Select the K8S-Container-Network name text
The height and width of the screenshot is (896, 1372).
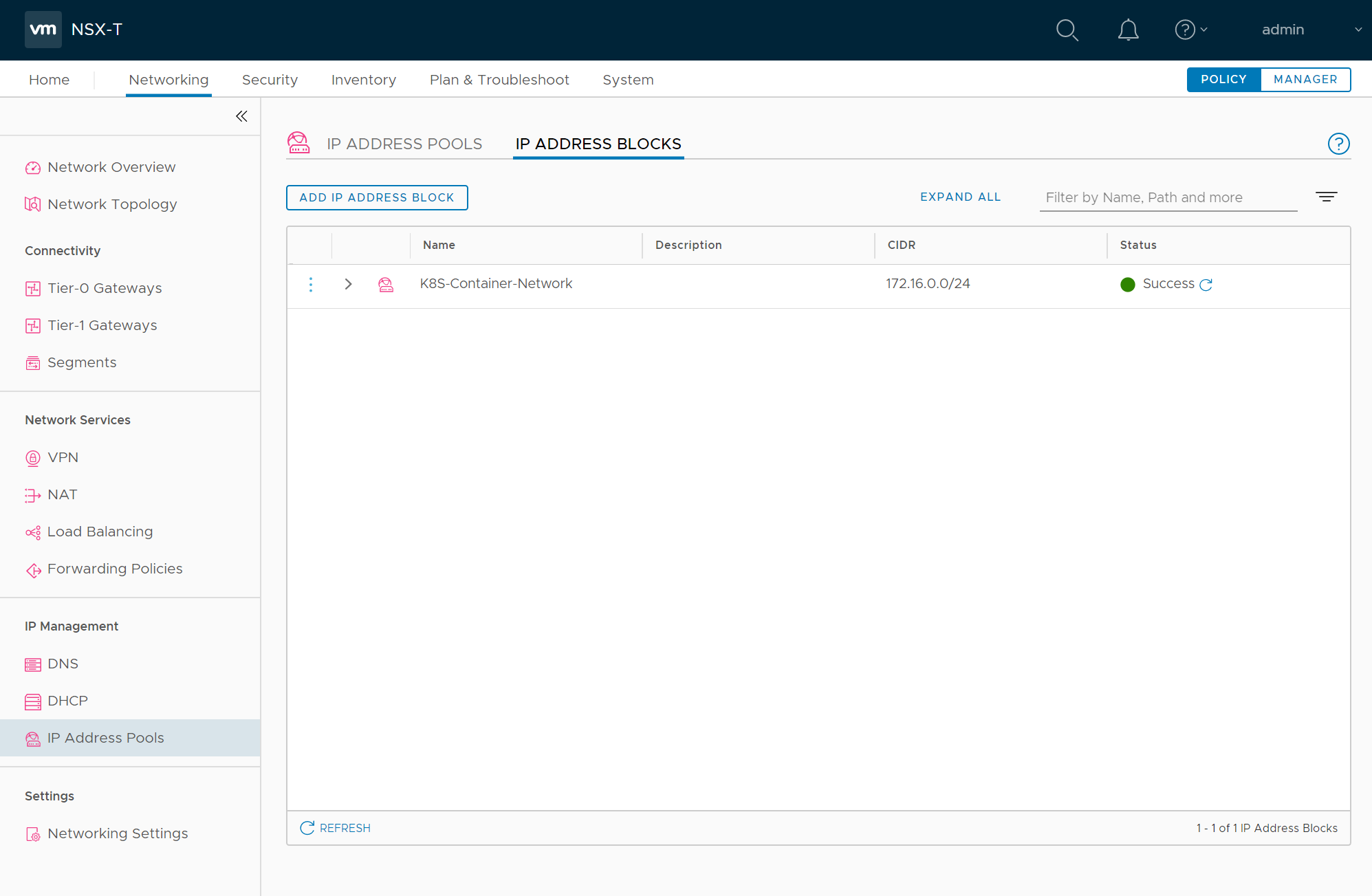click(496, 283)
